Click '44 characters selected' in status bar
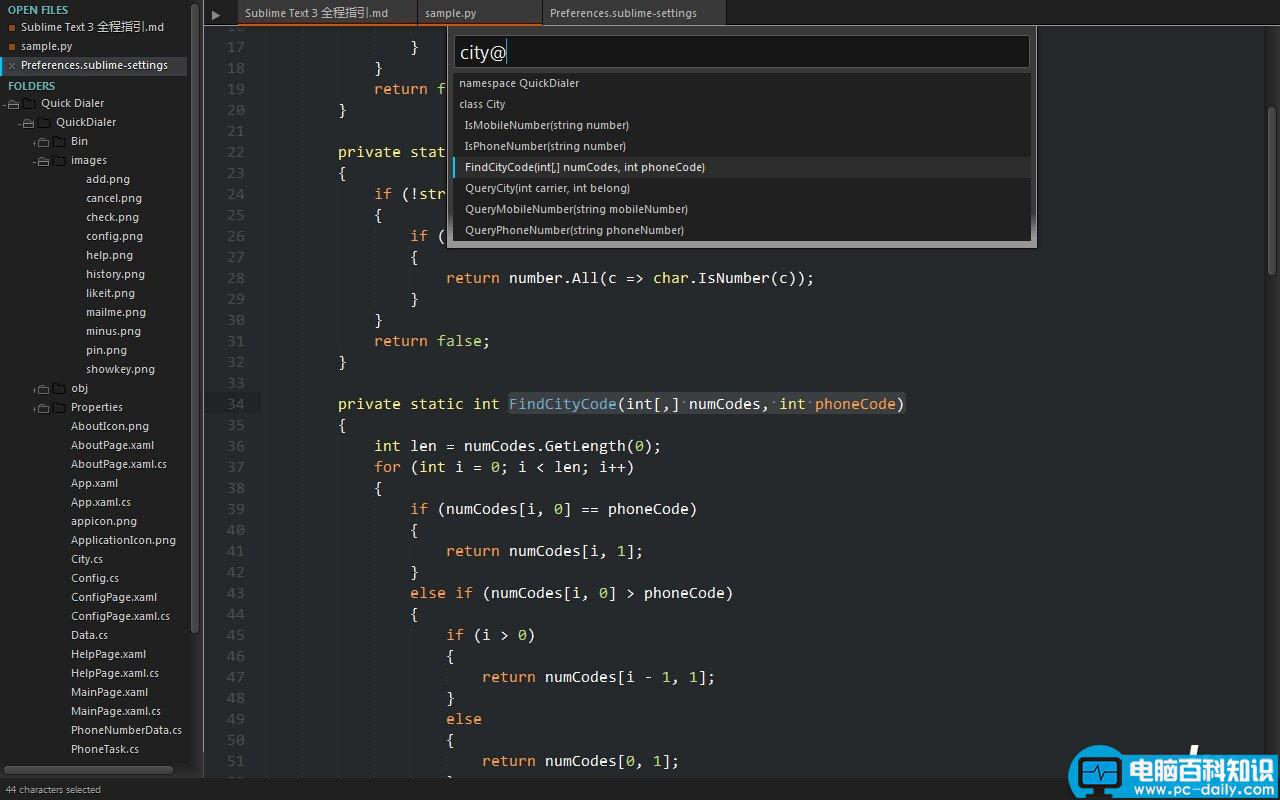The image size is (1280, 800). (x=53, y=790)
